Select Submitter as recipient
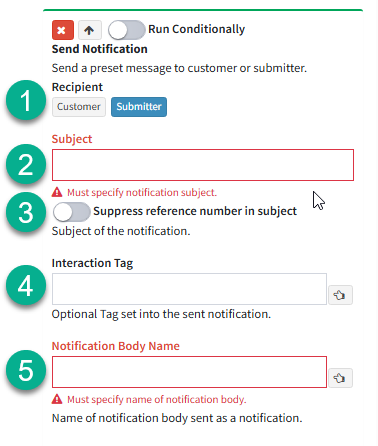Image resolution: width=378 pixels, height=446 pixels. 139,107
